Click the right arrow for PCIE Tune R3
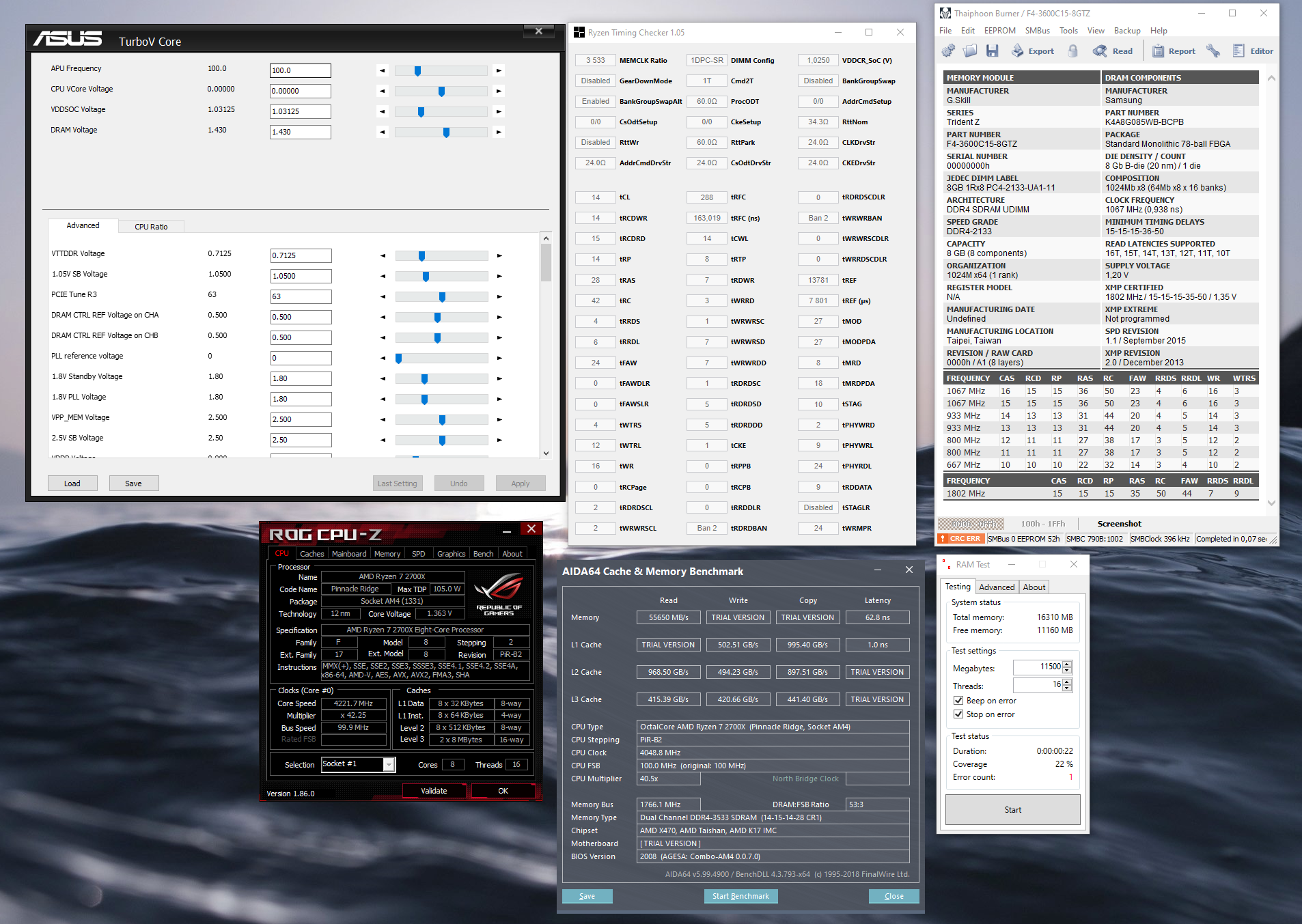The height and width of the screenshot is (924, 1302). (499, 296)
